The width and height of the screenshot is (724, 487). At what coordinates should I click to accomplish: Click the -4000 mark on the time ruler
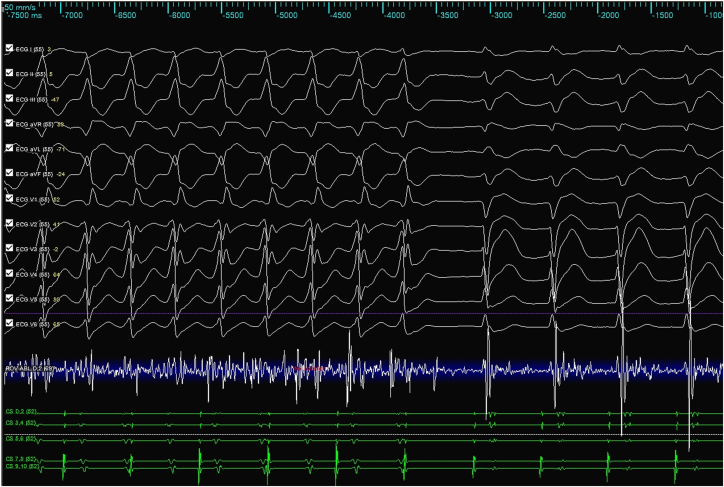pos(394,15)
